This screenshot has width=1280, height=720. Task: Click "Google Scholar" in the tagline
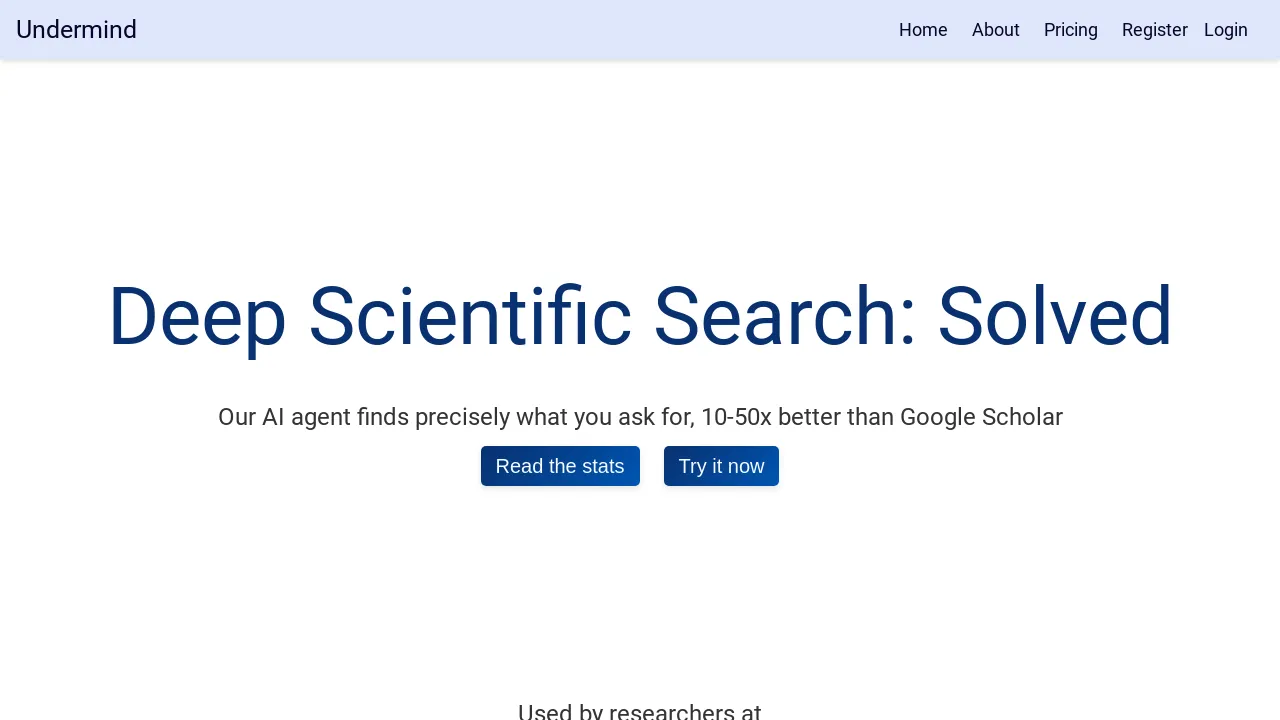click(x=981, y=417)
